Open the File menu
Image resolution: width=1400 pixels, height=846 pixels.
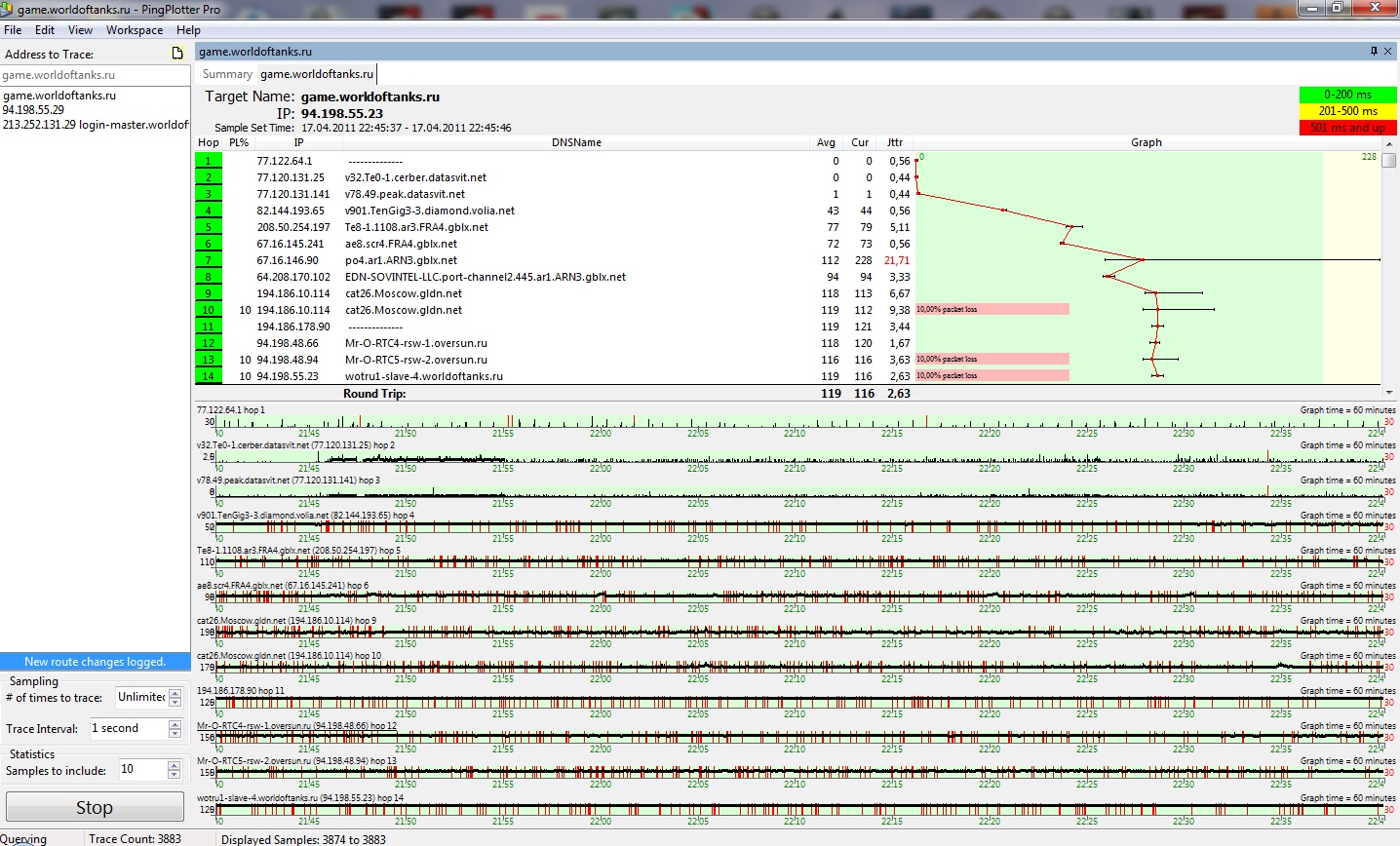[13, 30]
